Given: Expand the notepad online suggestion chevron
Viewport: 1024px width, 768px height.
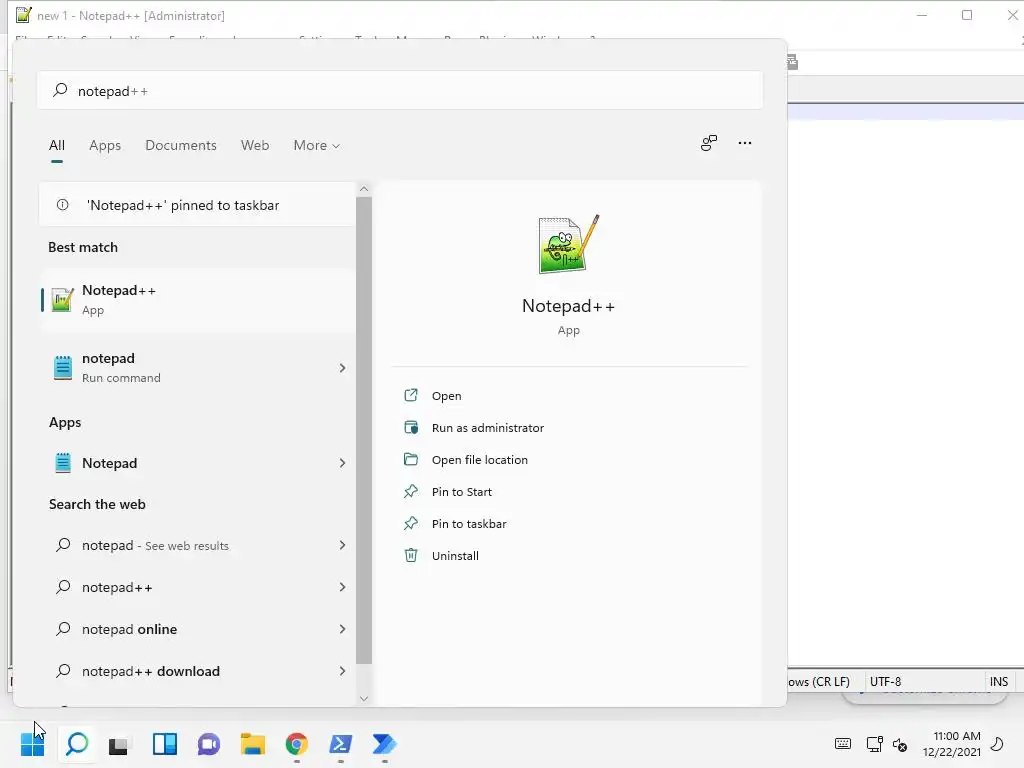Looking at the screenshot, I should 342,629.
